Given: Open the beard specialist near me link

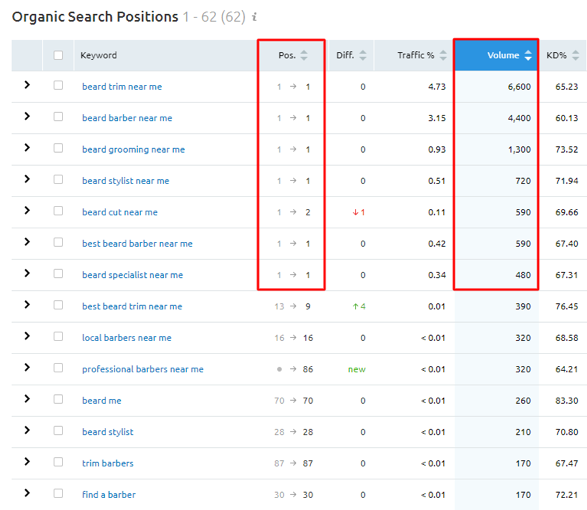Looking at the screenshot, I should (133, 275).
